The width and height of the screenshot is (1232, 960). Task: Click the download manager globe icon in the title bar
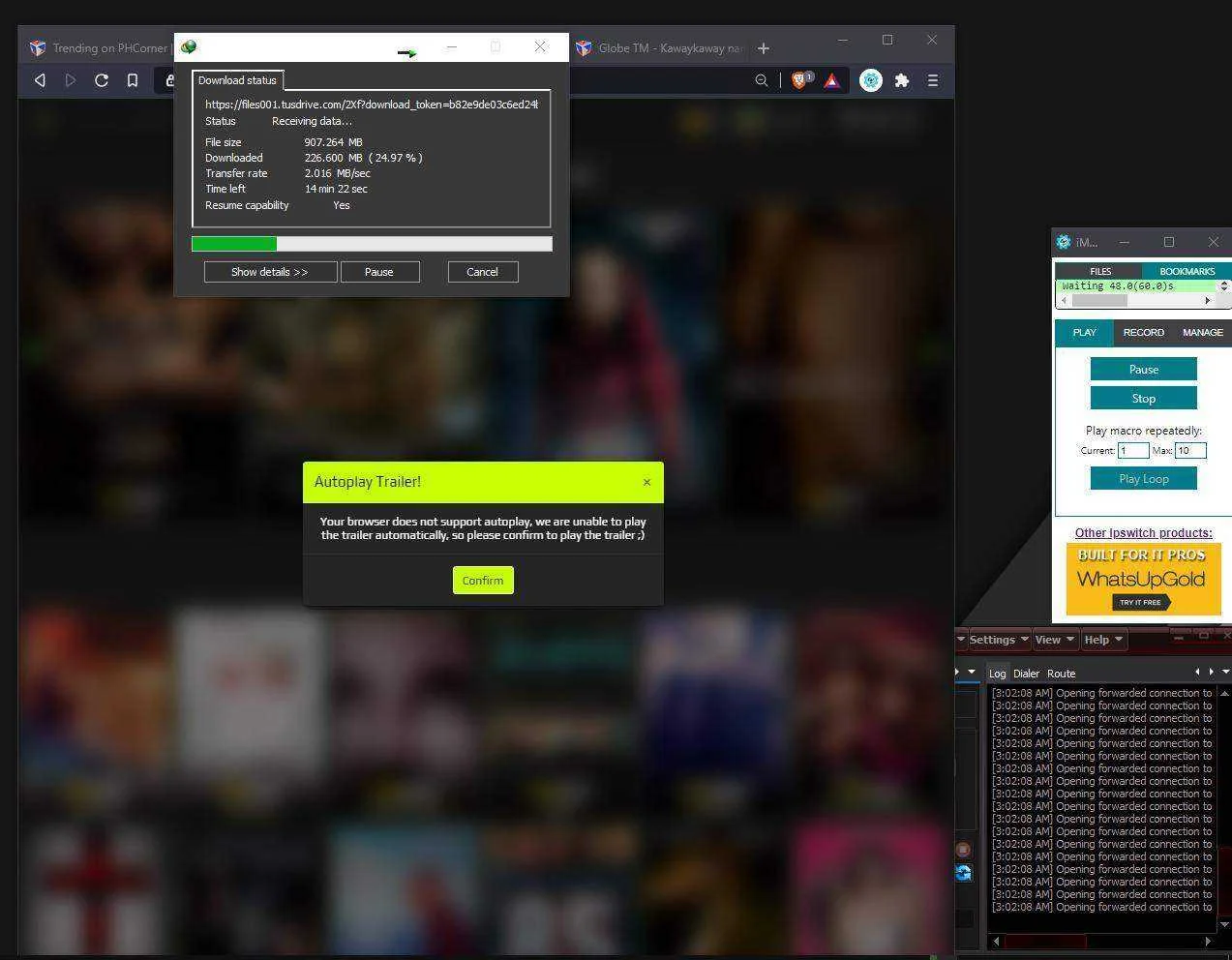coord(189,46)
